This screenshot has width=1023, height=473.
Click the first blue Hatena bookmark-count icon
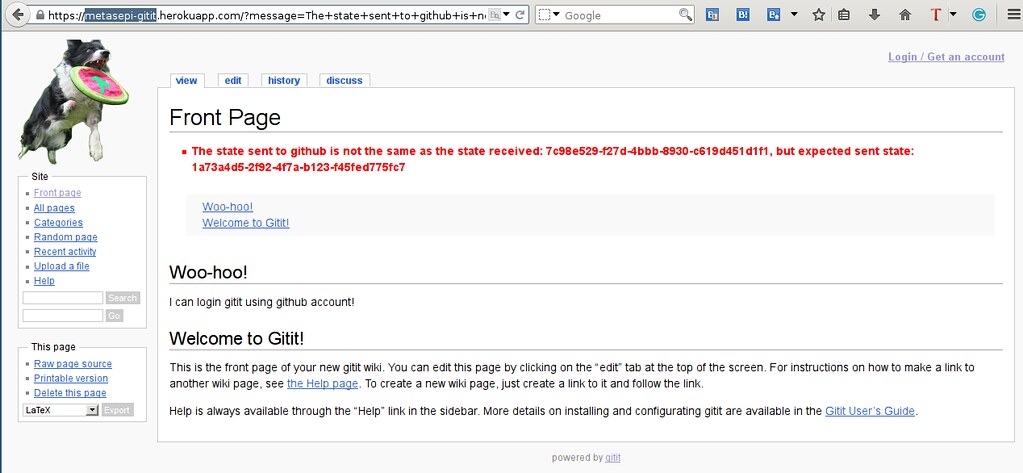713,15
